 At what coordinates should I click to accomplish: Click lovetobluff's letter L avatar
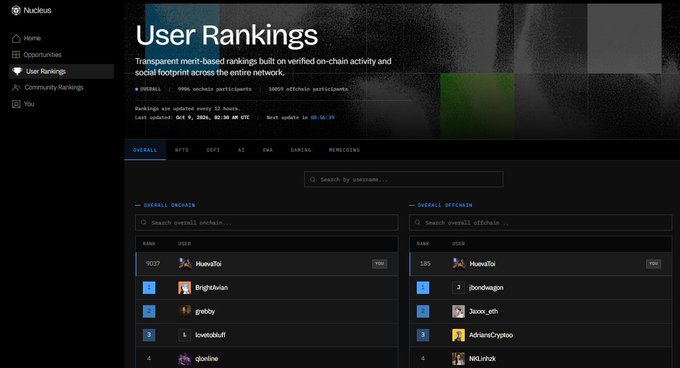[x=185, y=335]
